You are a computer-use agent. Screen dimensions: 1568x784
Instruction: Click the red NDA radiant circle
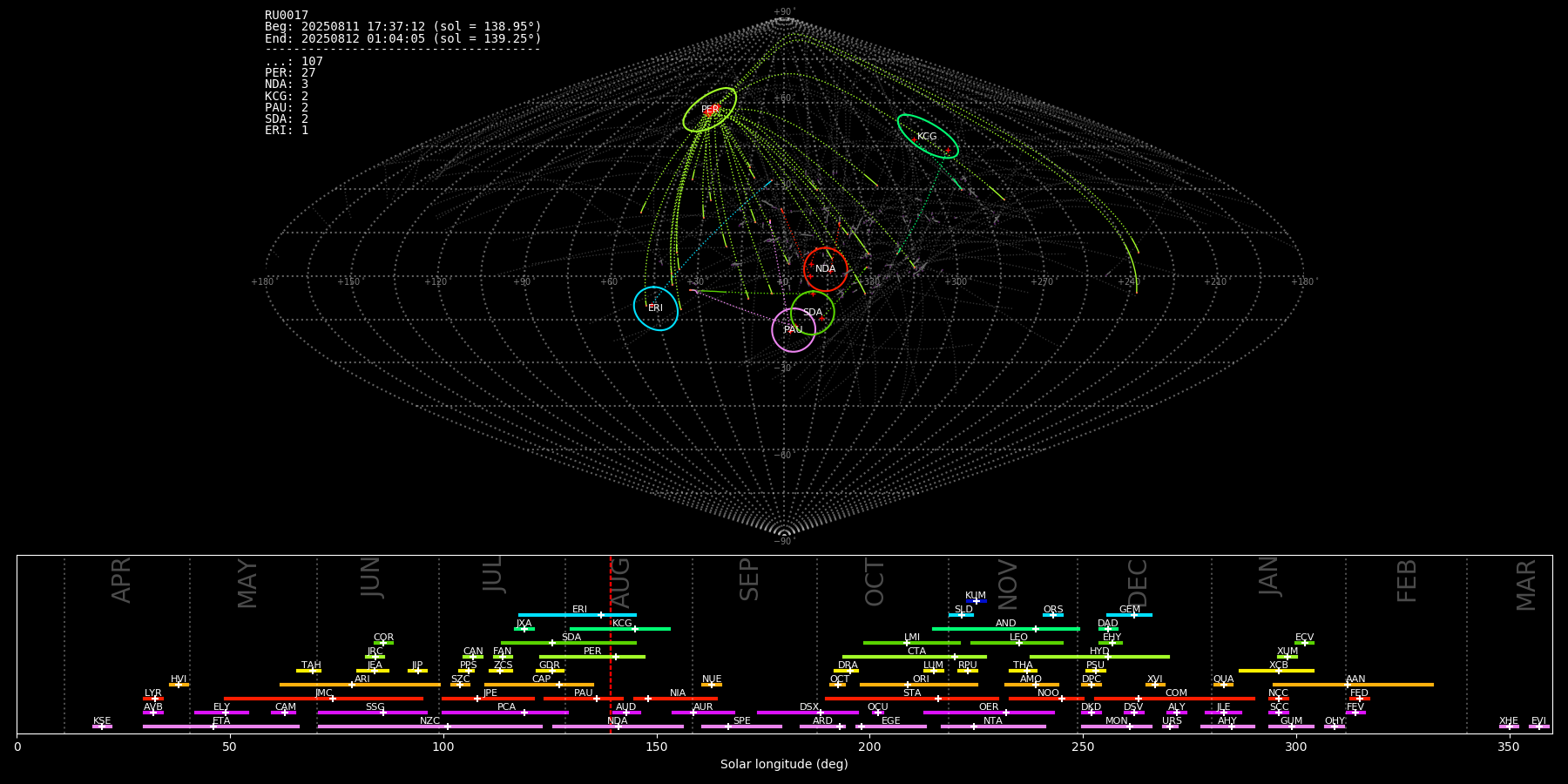(825, 269)
